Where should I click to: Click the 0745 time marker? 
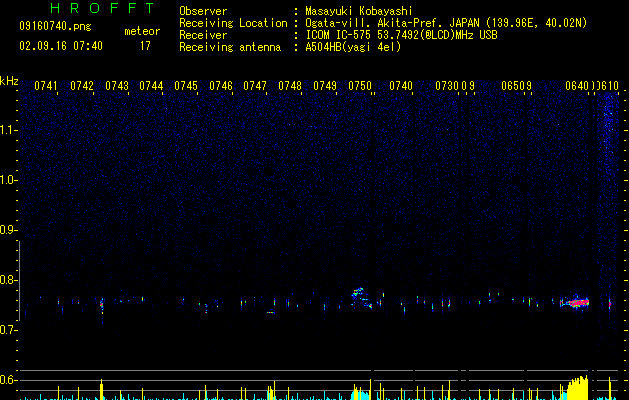tap(186, 86)
